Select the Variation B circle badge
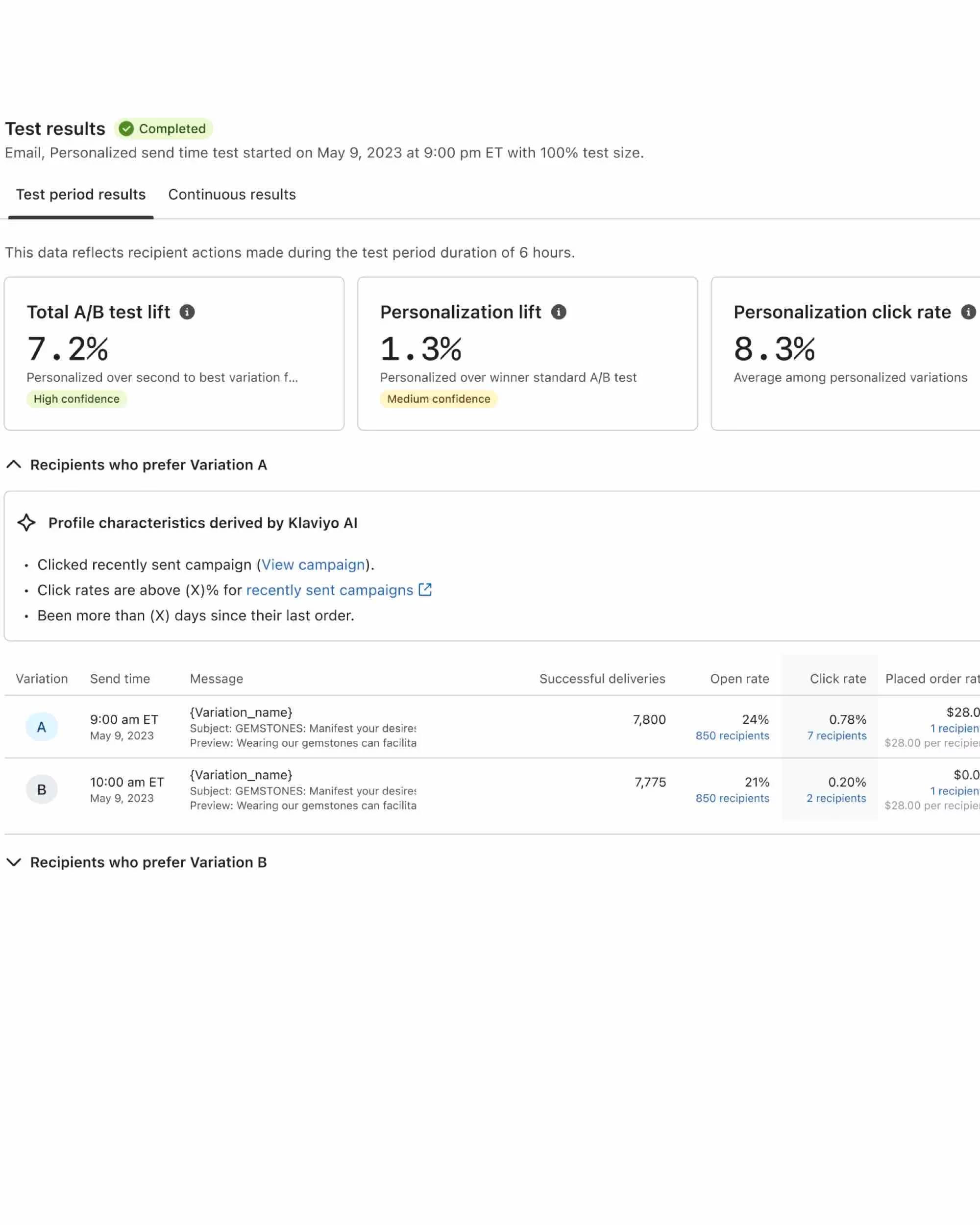The image size is (980, 1225). pyautogui.click(x=42, y=789)
